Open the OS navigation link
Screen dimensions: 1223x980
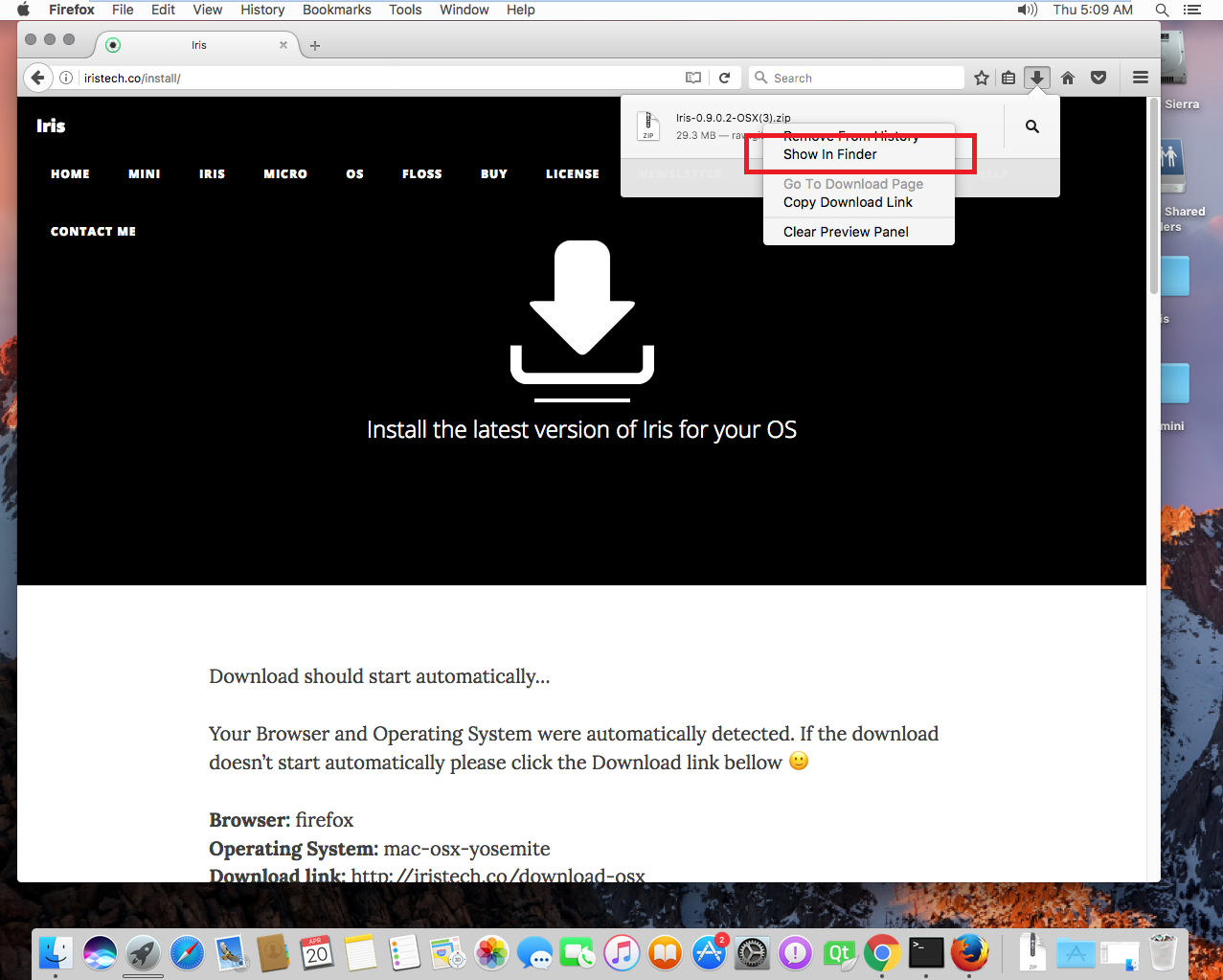pos(355,174)
